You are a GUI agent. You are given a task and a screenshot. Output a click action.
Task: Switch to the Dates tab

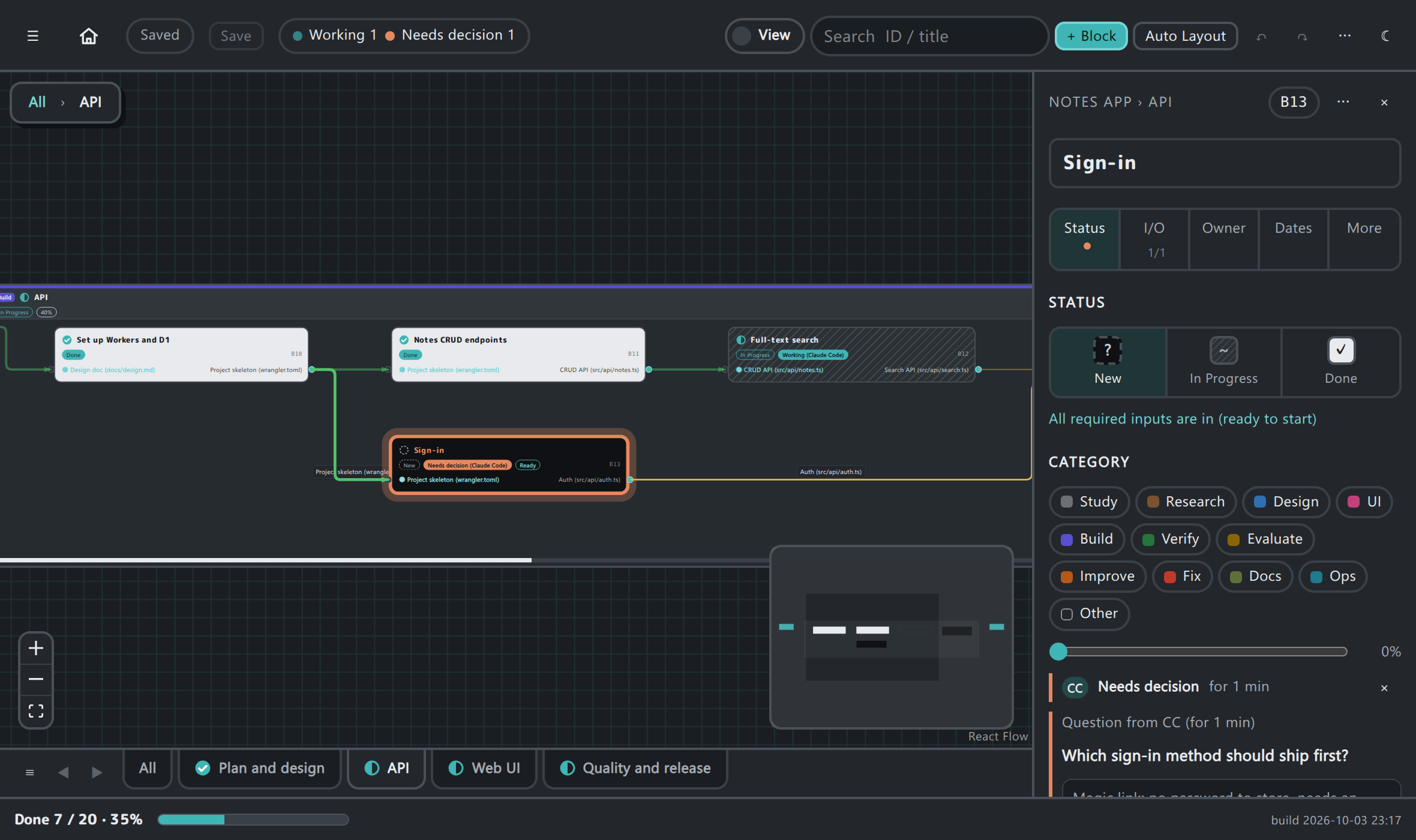tap(1294, 239)
